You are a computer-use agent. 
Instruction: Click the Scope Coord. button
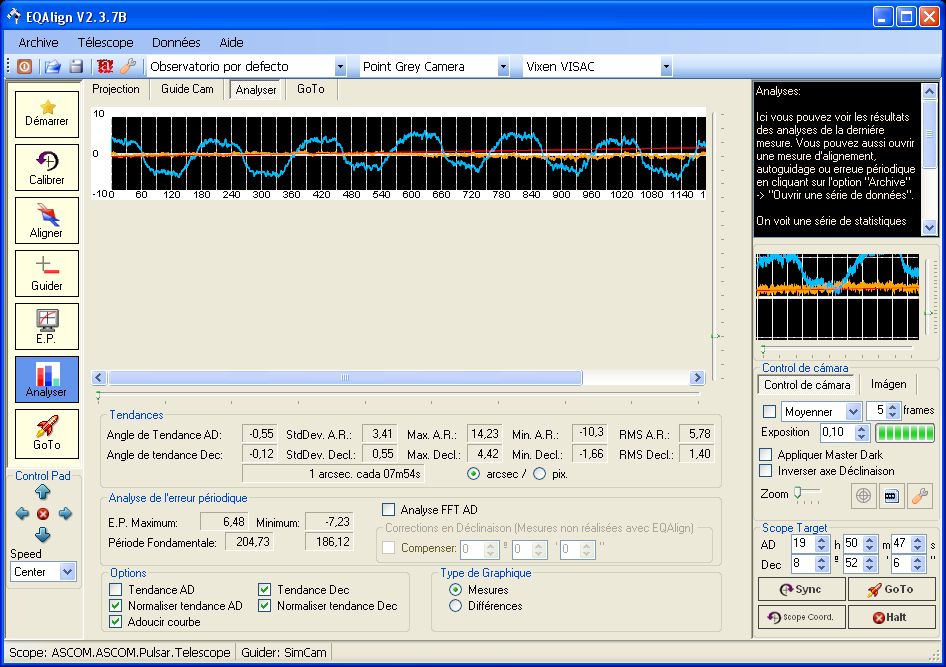point(801,617)
